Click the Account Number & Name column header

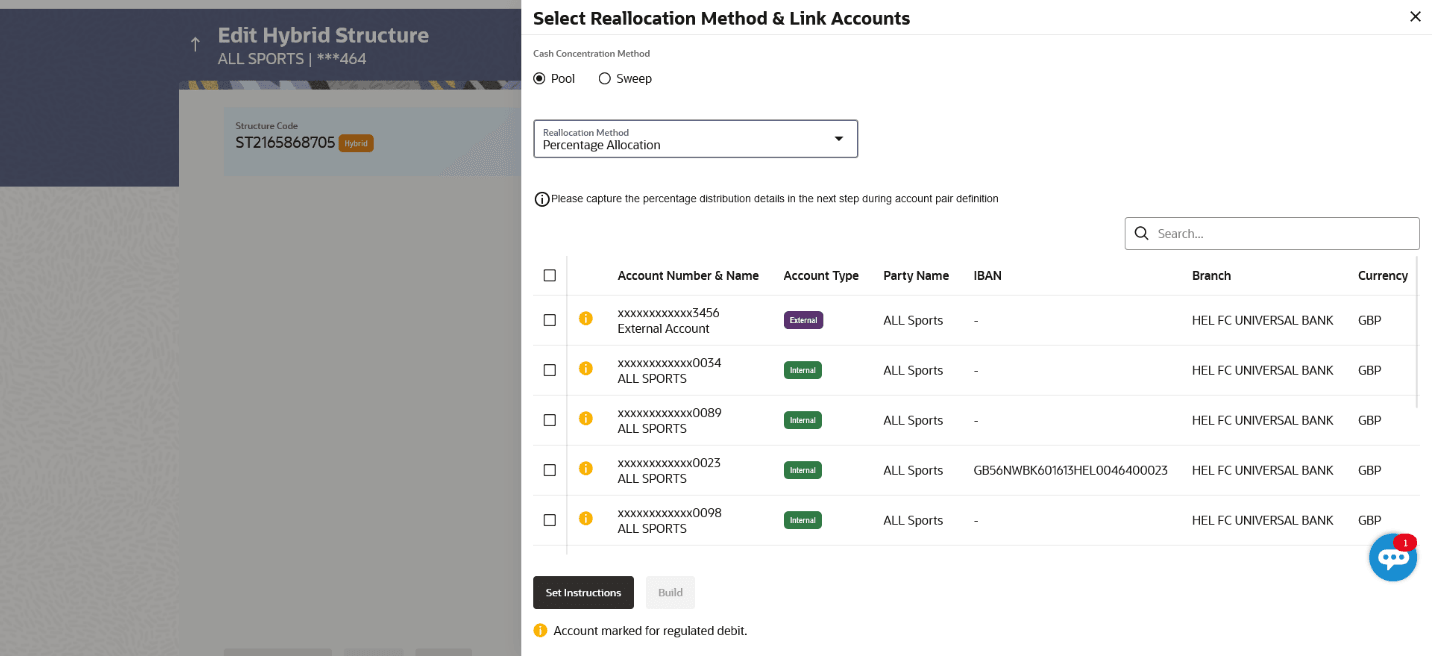click(x=688, y=276)
